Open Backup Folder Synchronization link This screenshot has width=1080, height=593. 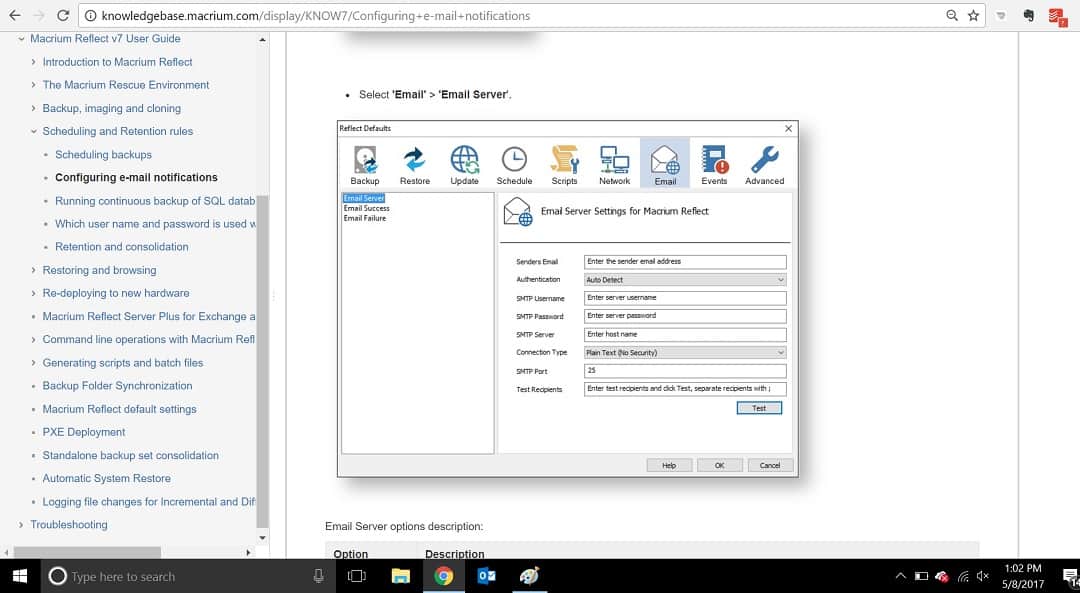[x=118, y=386]
